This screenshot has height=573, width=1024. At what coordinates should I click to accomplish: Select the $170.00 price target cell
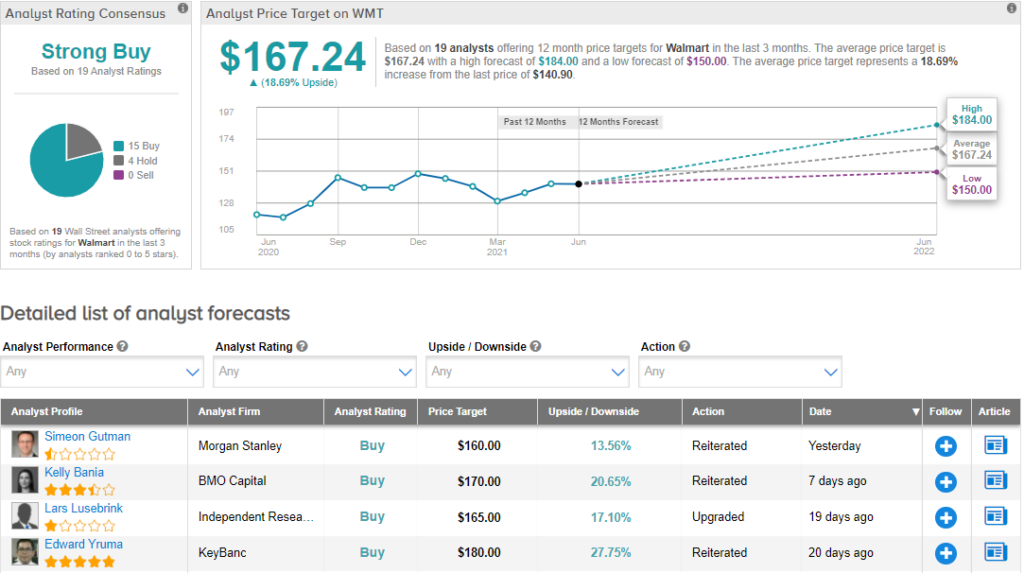479,482
